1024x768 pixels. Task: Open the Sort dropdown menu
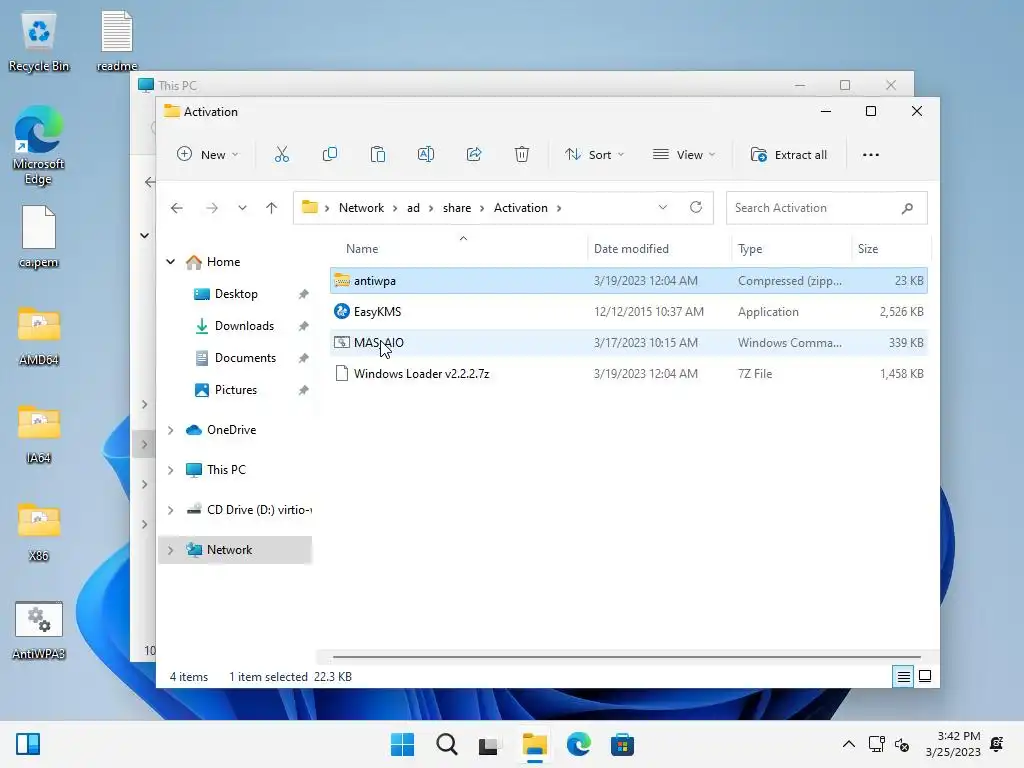pos(594,155)
